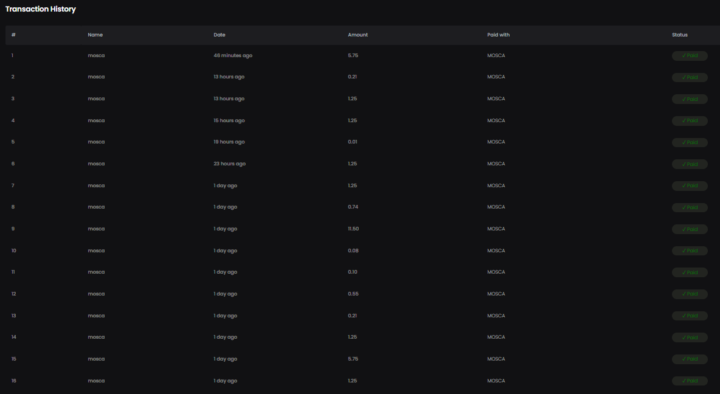This screenshot has width=720, height=394.
Task: Select amount 0.21 in row 13
Action: (x=352, y=315)
